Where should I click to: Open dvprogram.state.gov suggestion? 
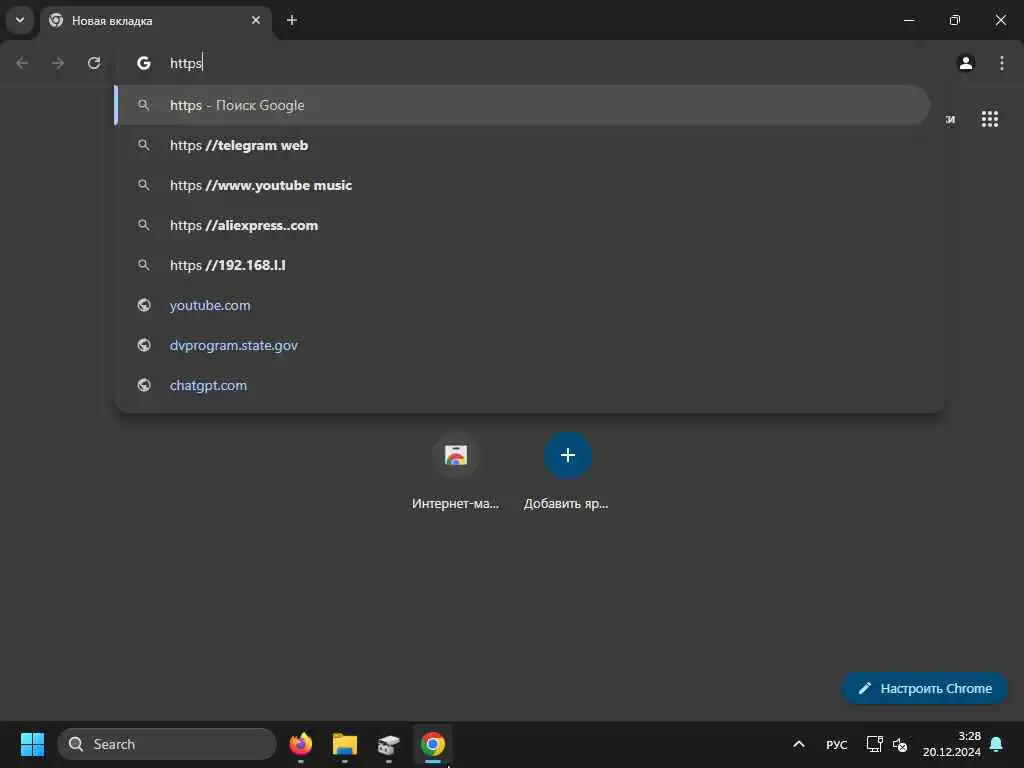pyautogui.click(x=522, y=345)
